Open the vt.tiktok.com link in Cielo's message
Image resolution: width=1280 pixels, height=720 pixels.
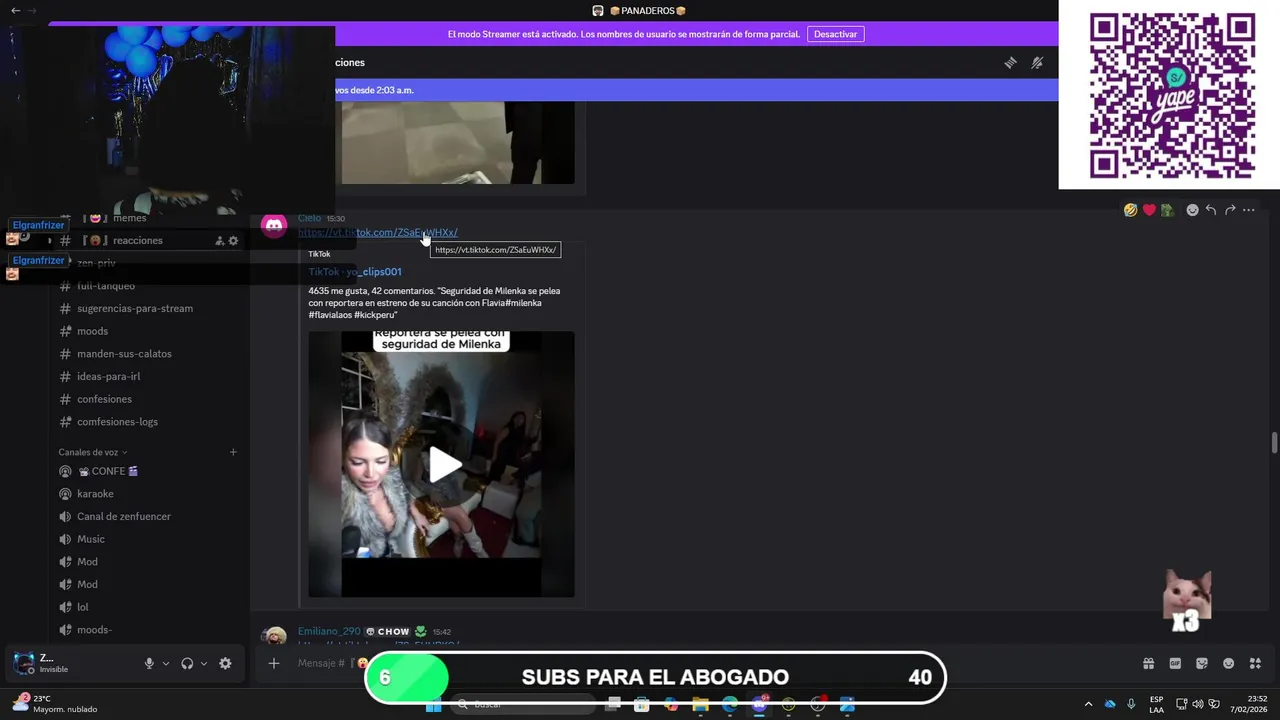[378, 233]
